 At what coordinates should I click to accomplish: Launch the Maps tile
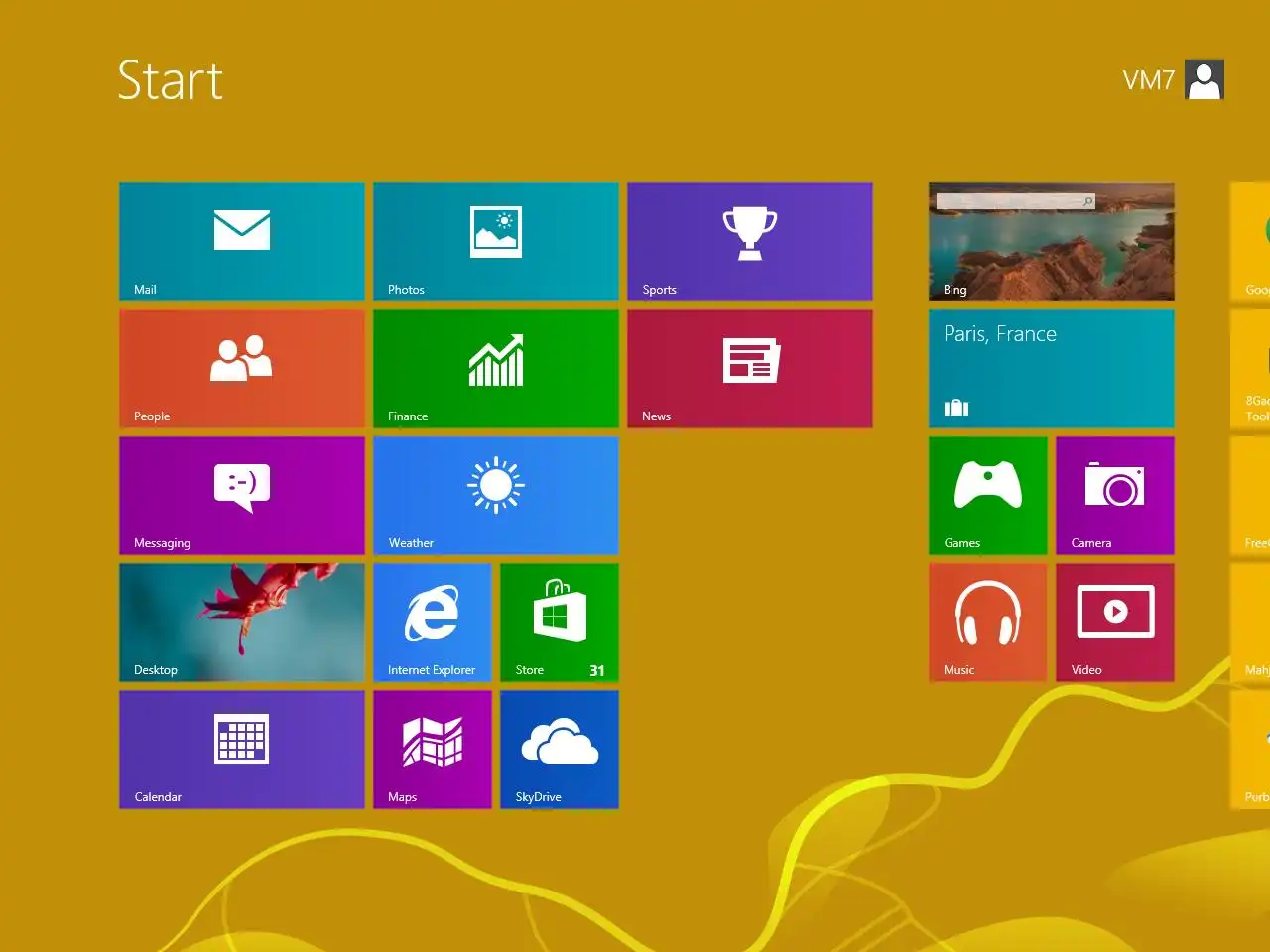tap(433, 750)
